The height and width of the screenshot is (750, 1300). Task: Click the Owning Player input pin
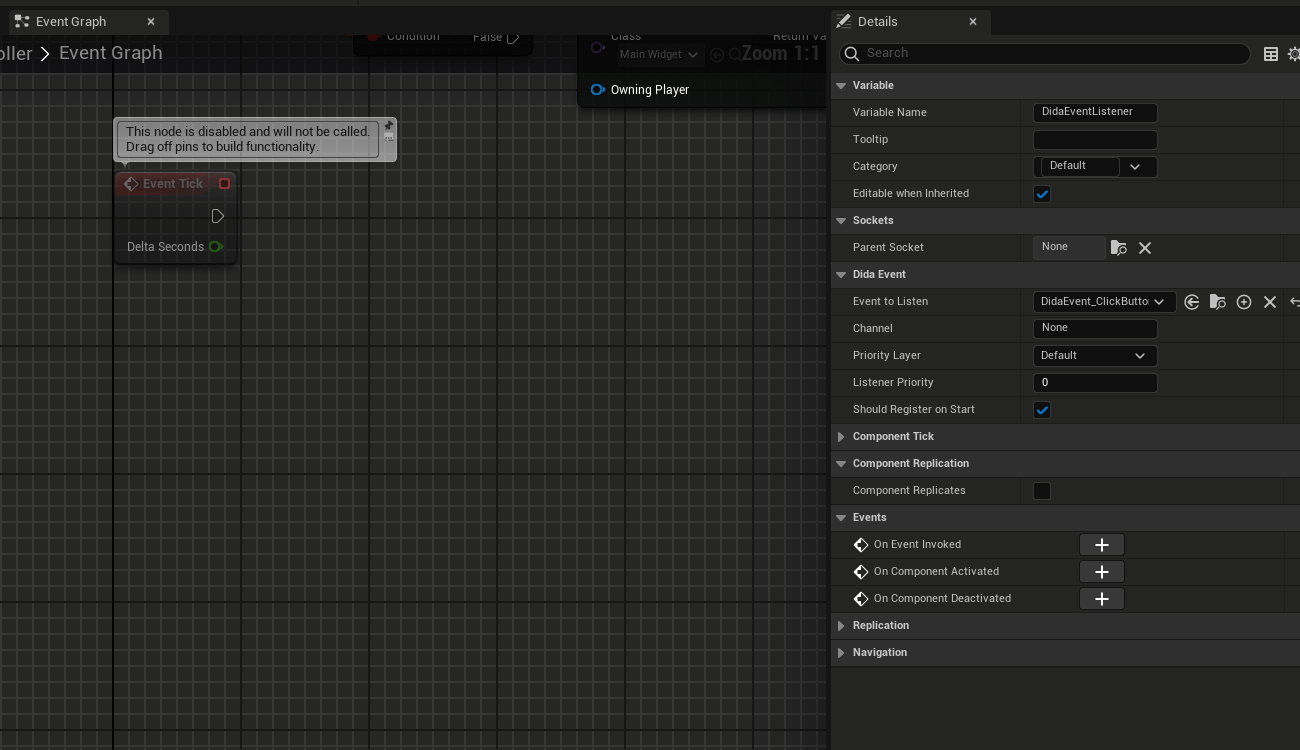598,90
